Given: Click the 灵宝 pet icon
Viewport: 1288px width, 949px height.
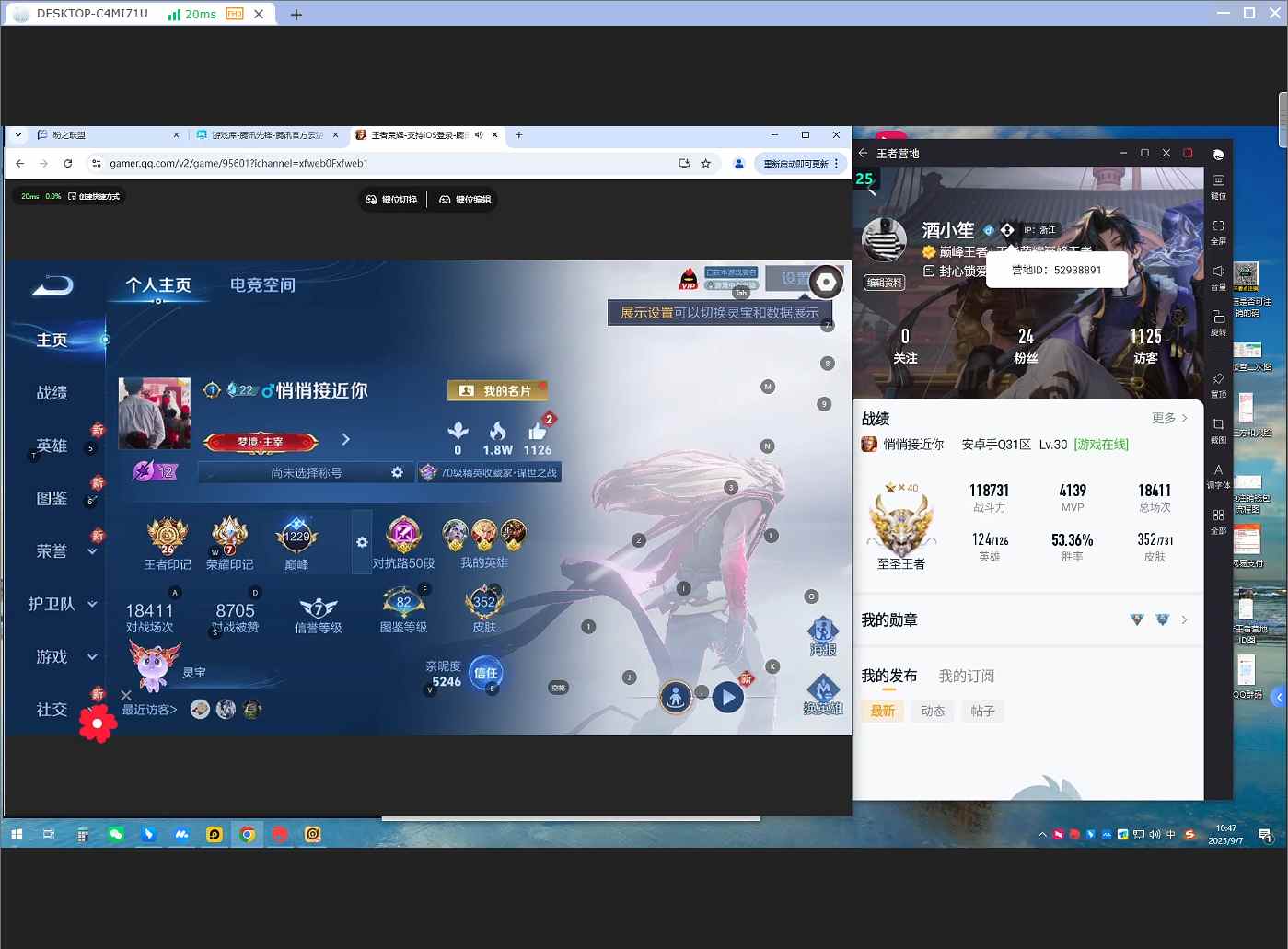Looking at the screenshot, I should coord(154,666).
